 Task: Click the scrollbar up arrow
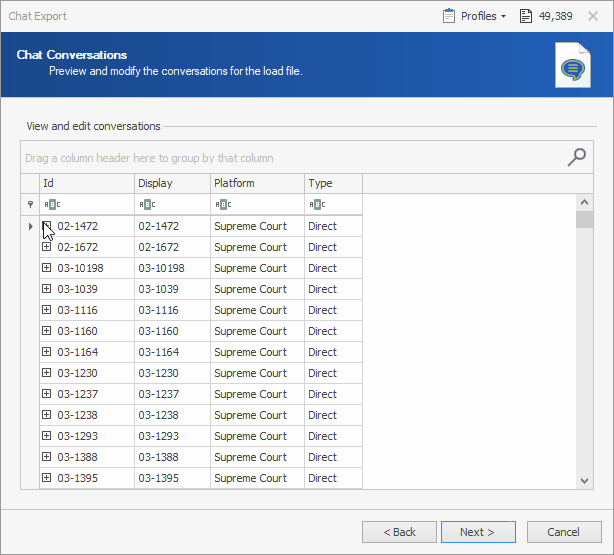click(585, 202)
